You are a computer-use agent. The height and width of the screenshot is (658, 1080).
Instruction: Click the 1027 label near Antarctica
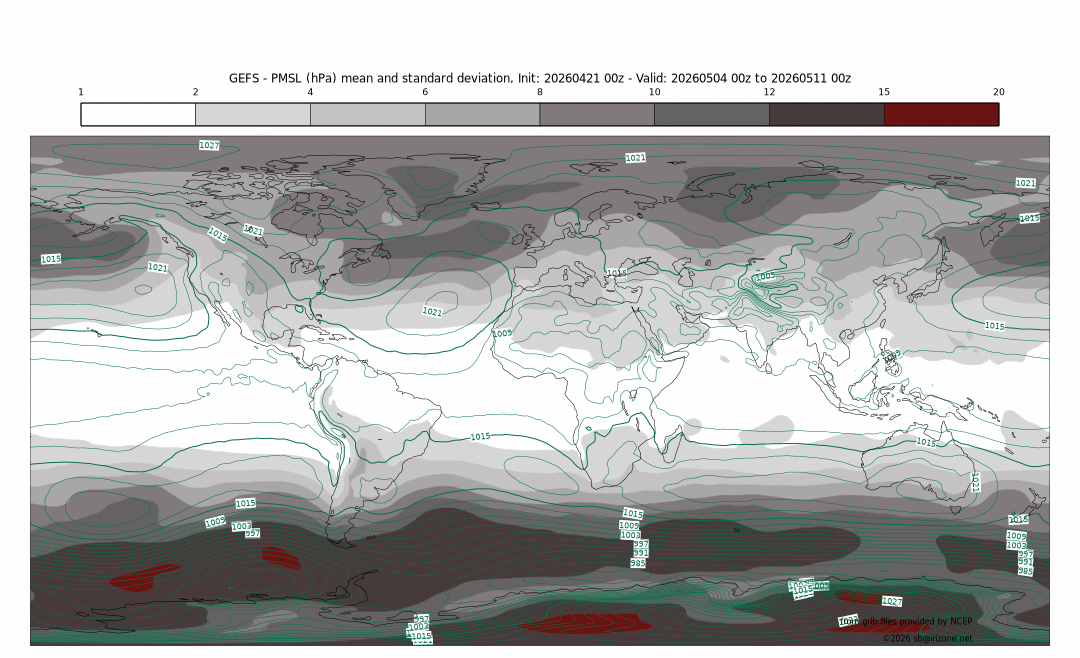point(892,602)
